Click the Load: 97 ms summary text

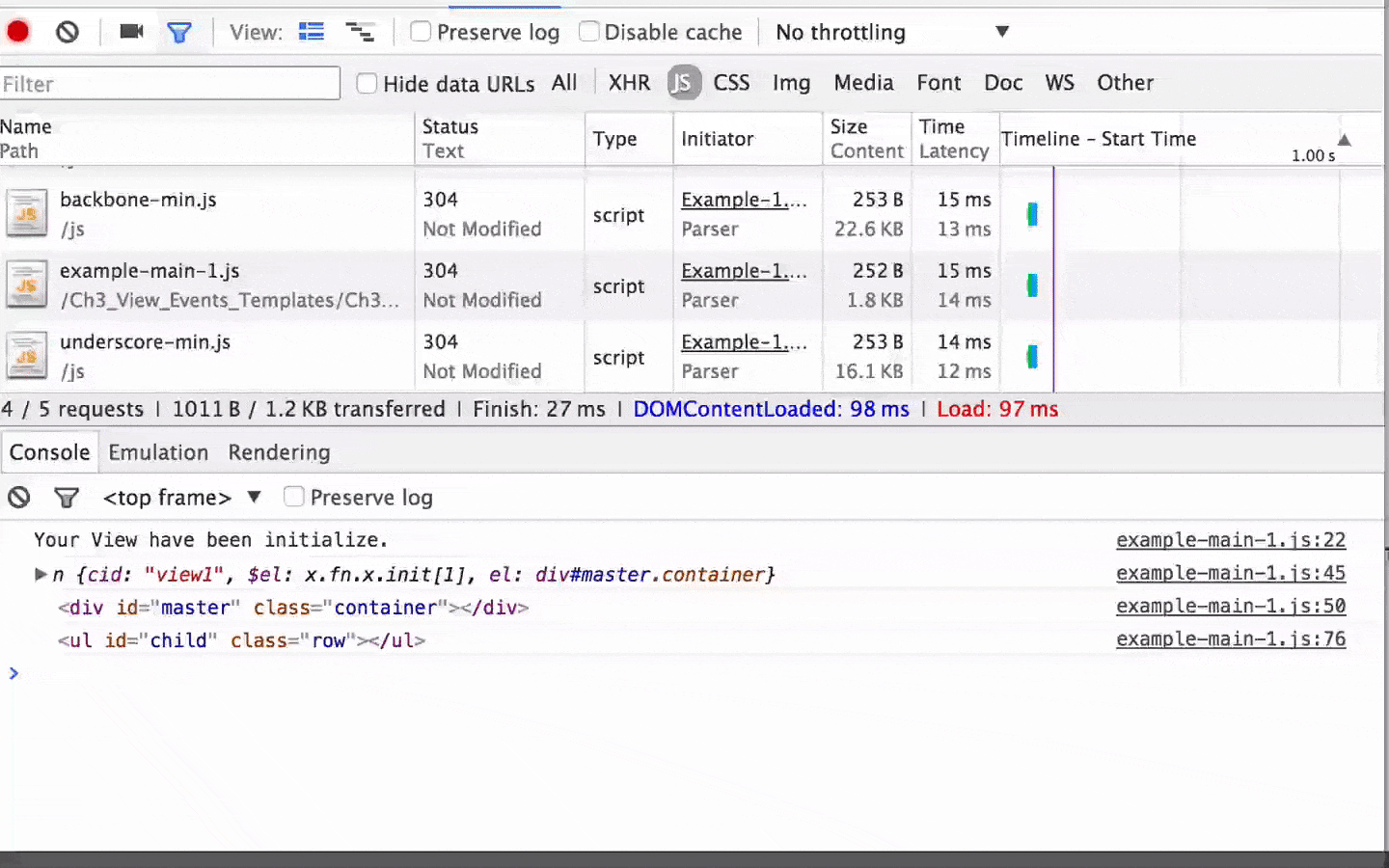[997, 409]
